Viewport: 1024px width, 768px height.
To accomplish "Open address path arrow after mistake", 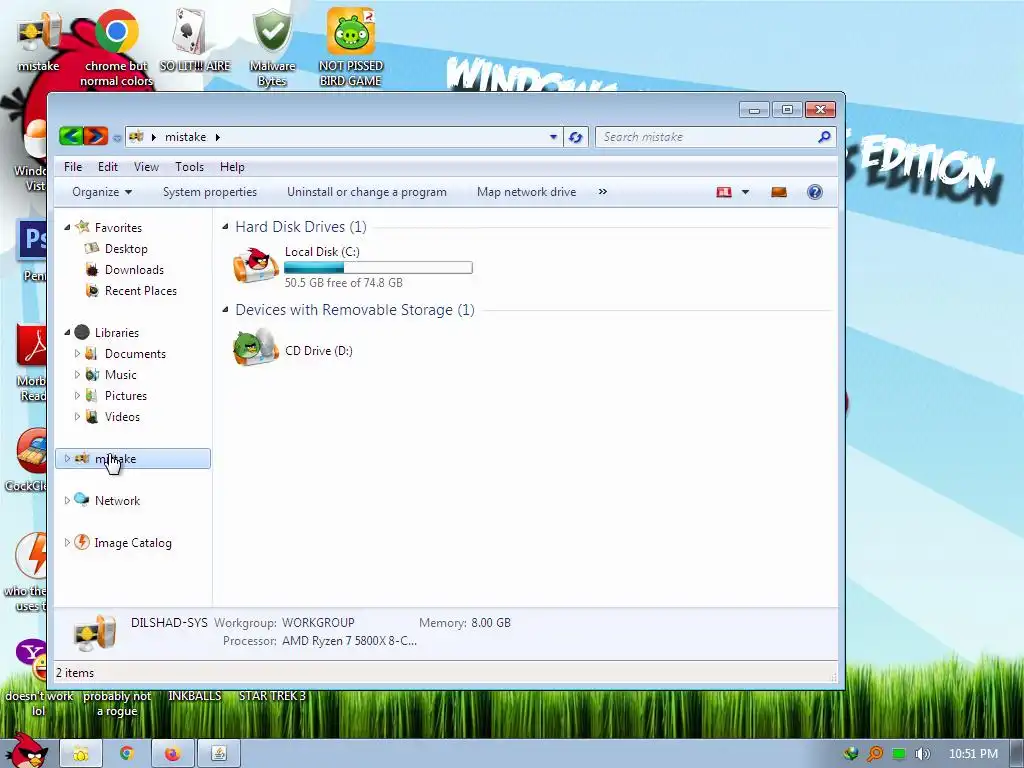I will pos(217,137).
